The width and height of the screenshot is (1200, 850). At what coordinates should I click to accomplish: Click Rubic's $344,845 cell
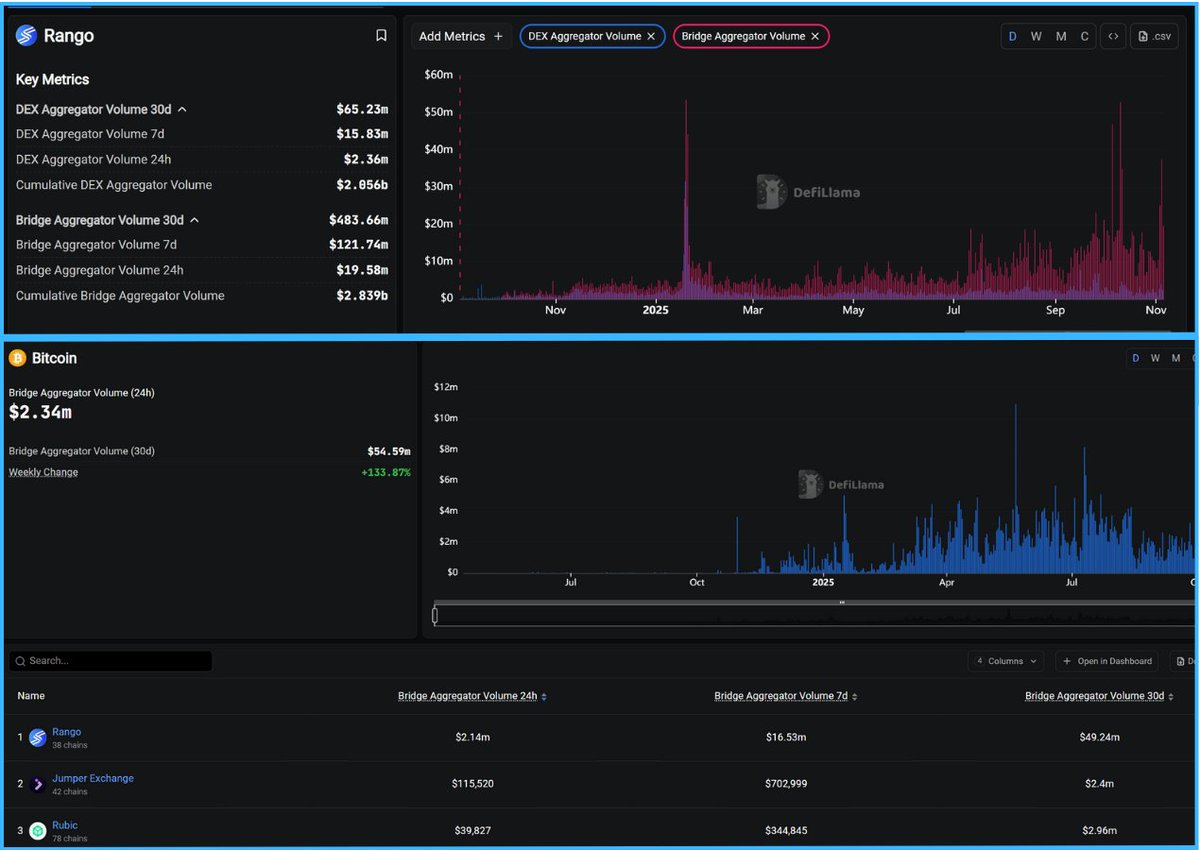785,831
